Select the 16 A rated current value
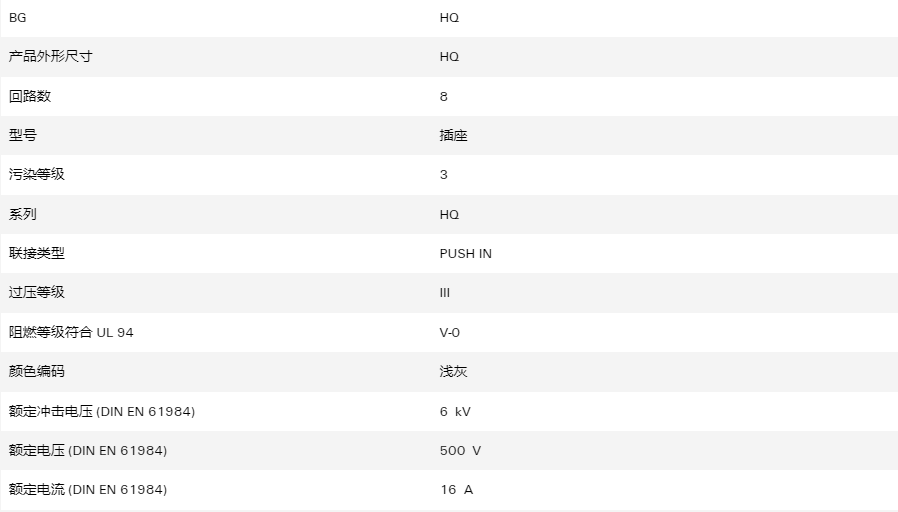Viewport: 898px width, 512px height. point(456,490)
